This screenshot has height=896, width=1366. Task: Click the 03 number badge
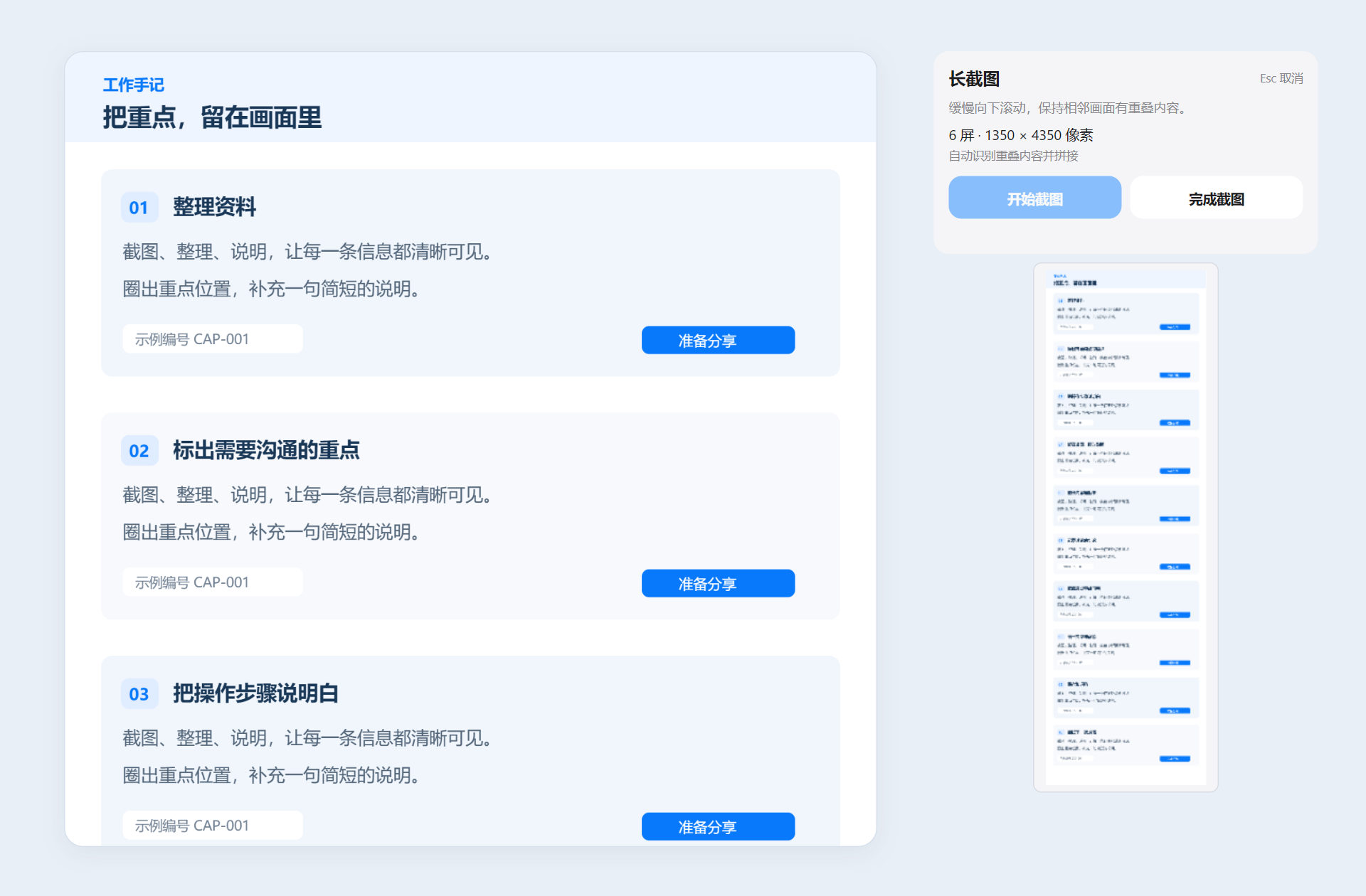(x=139, y=694)
